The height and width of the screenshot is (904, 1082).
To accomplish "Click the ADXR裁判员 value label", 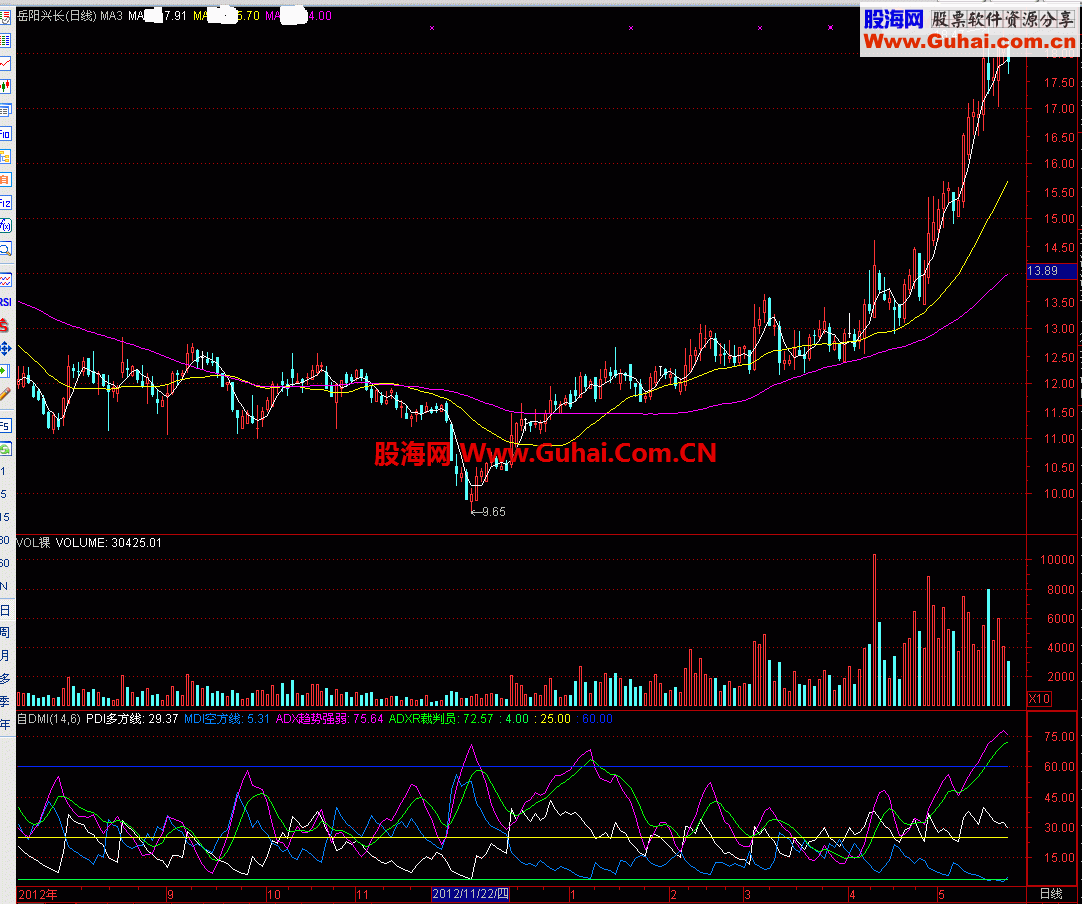I will (441, 718).
